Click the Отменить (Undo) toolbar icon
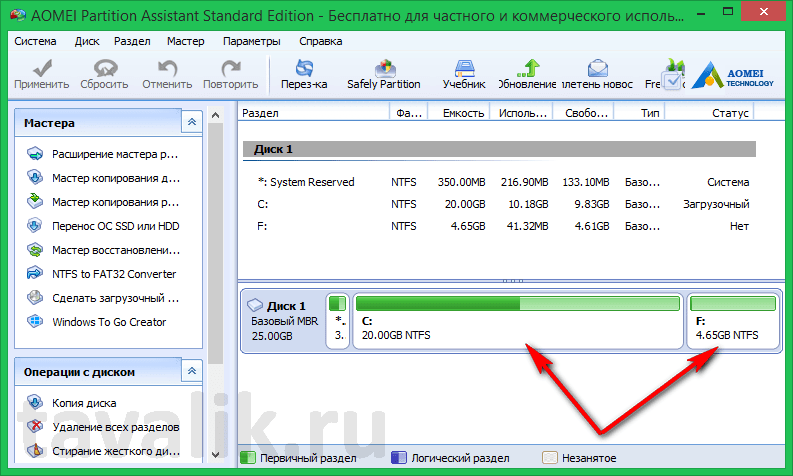This screenshot has width=793, height=476. tap(167, 68)
